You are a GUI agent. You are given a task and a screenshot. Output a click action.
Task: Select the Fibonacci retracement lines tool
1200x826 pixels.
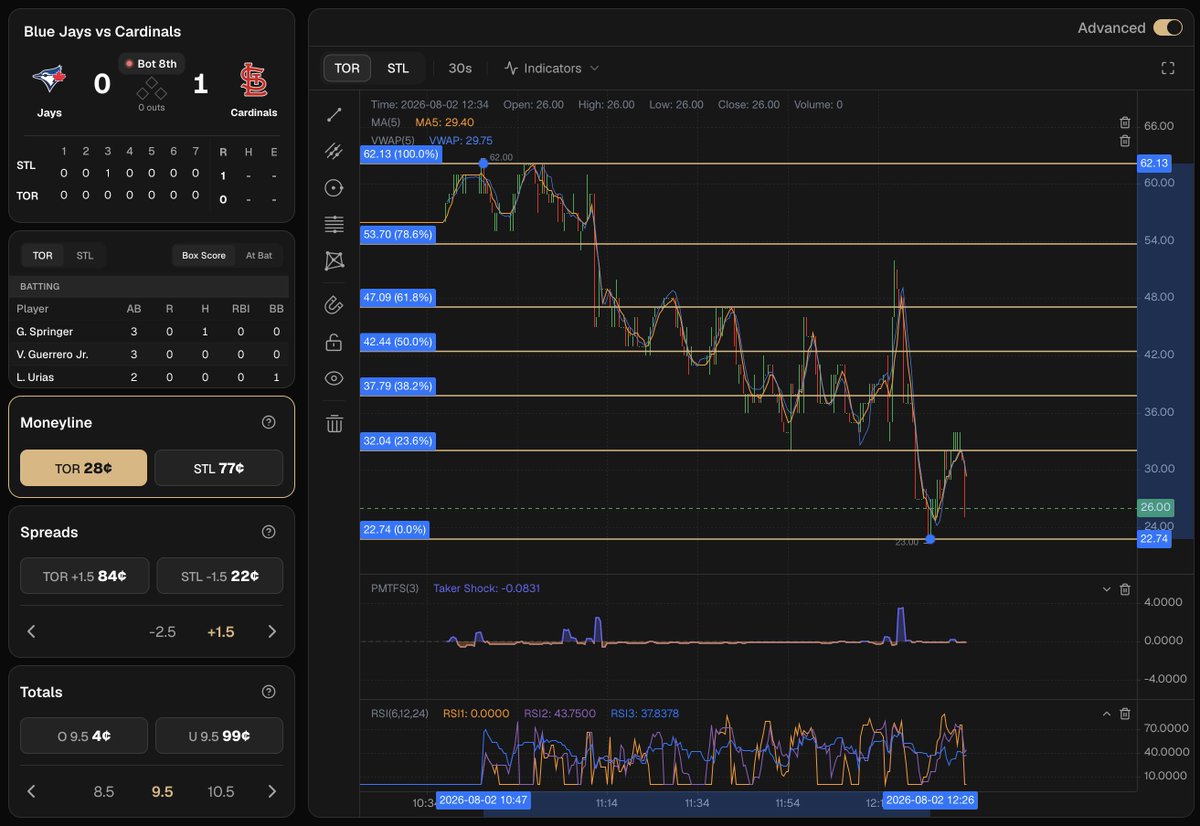point(334,224)
